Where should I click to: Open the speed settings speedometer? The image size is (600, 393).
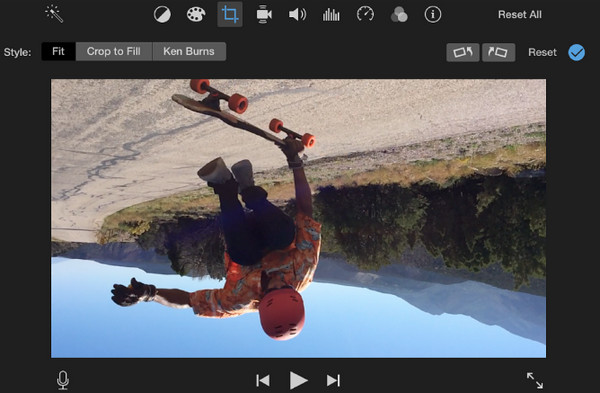tap(365, 15)
